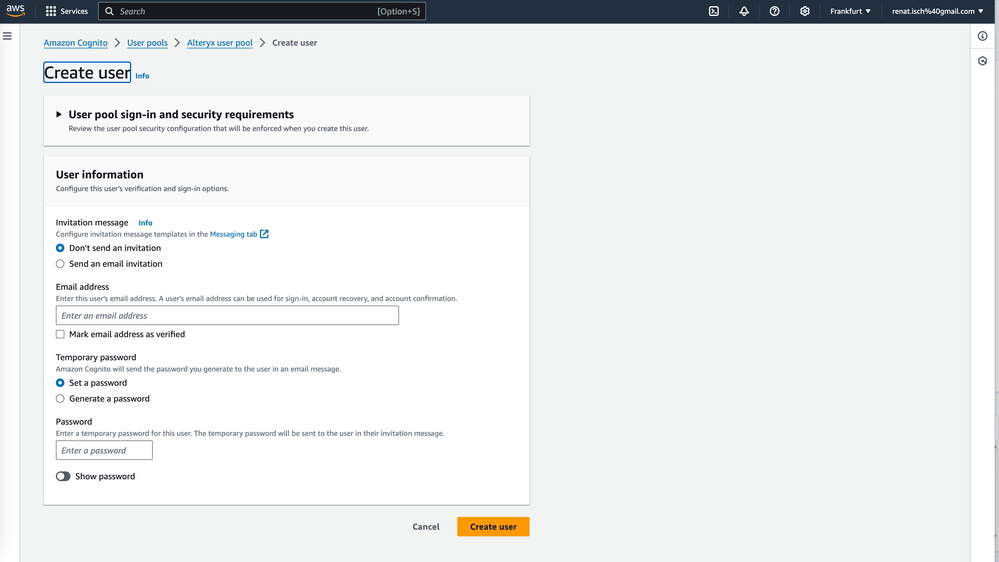Check Mark email address as verified
This screenshot has width=999, height=562.
[x=60, y=334]
